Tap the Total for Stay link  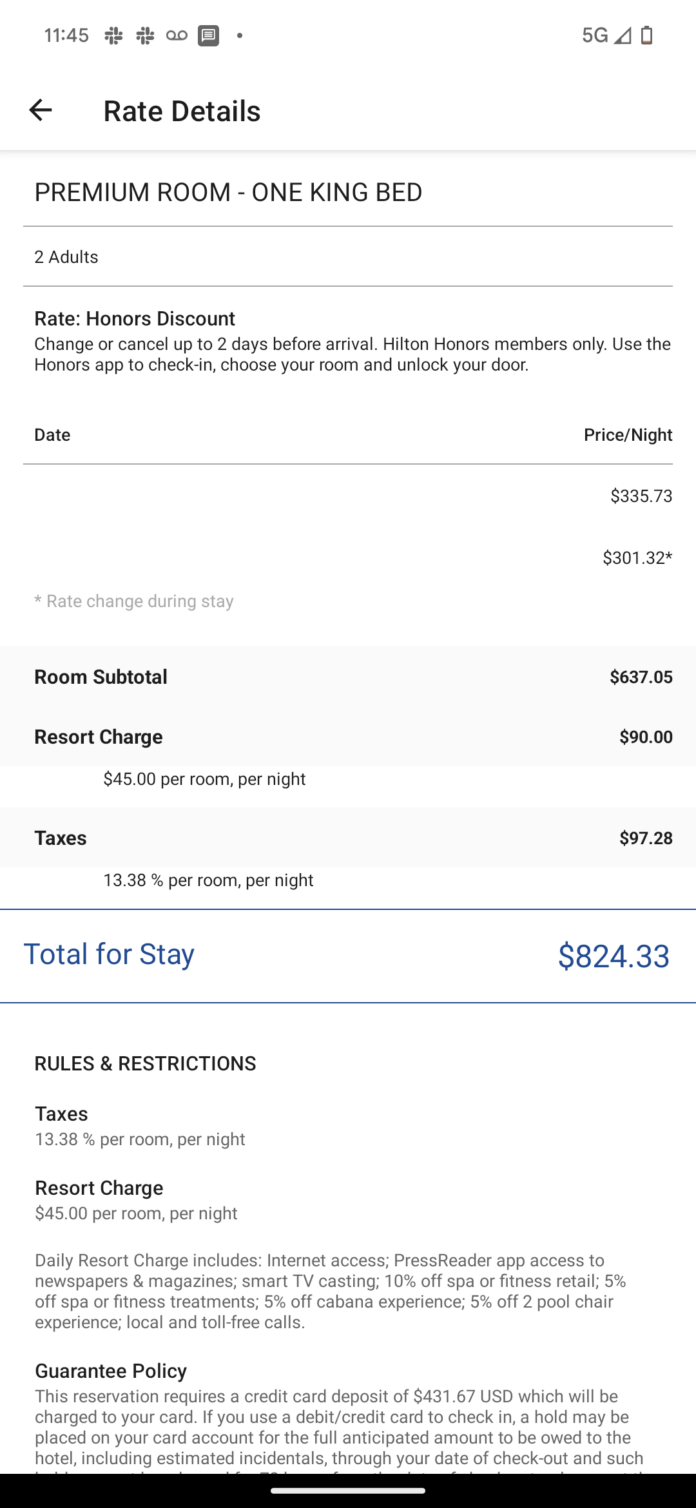point(109,955)
